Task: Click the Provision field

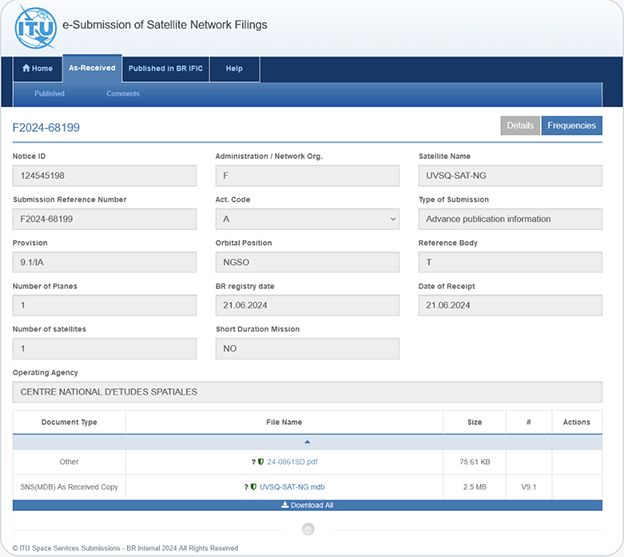Action: click(x=105, y=262)
